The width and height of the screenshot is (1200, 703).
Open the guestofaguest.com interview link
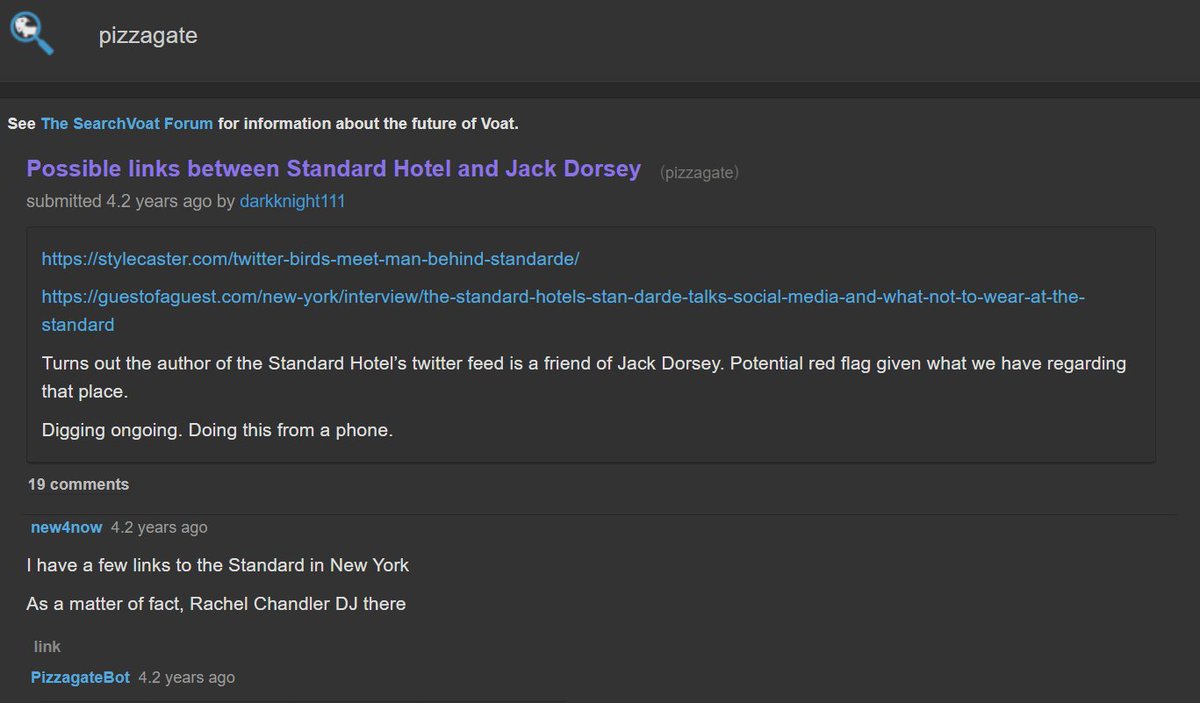(x=563, y=311)
